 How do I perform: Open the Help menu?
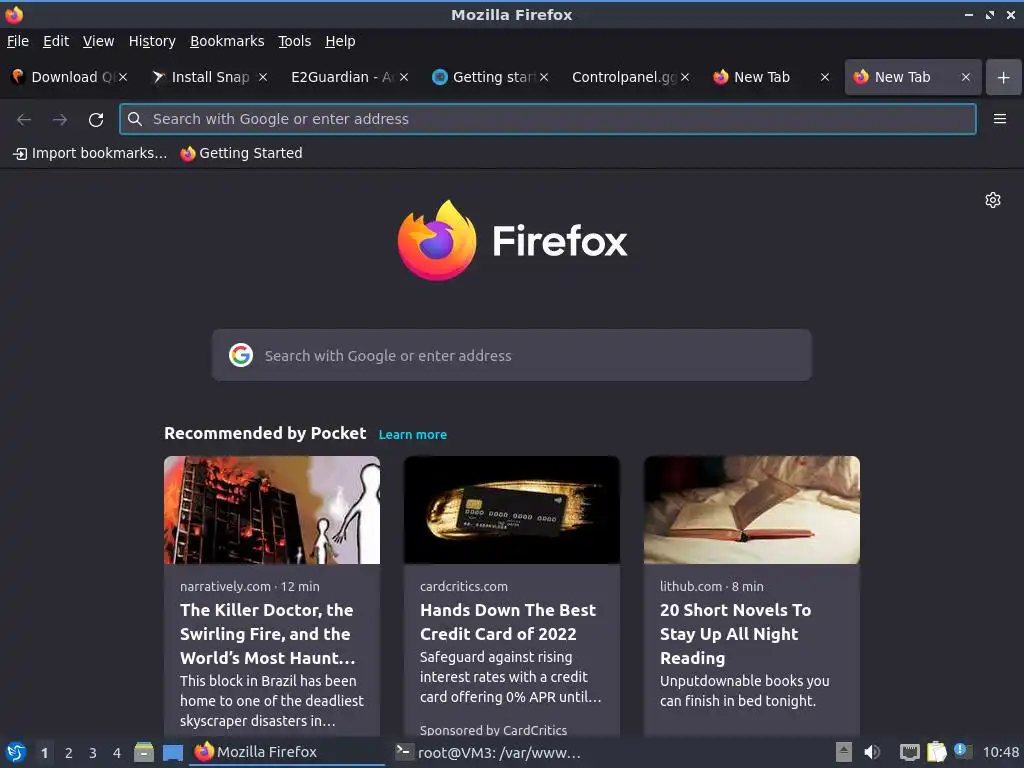pyautogui.click(x=340, y=41)
